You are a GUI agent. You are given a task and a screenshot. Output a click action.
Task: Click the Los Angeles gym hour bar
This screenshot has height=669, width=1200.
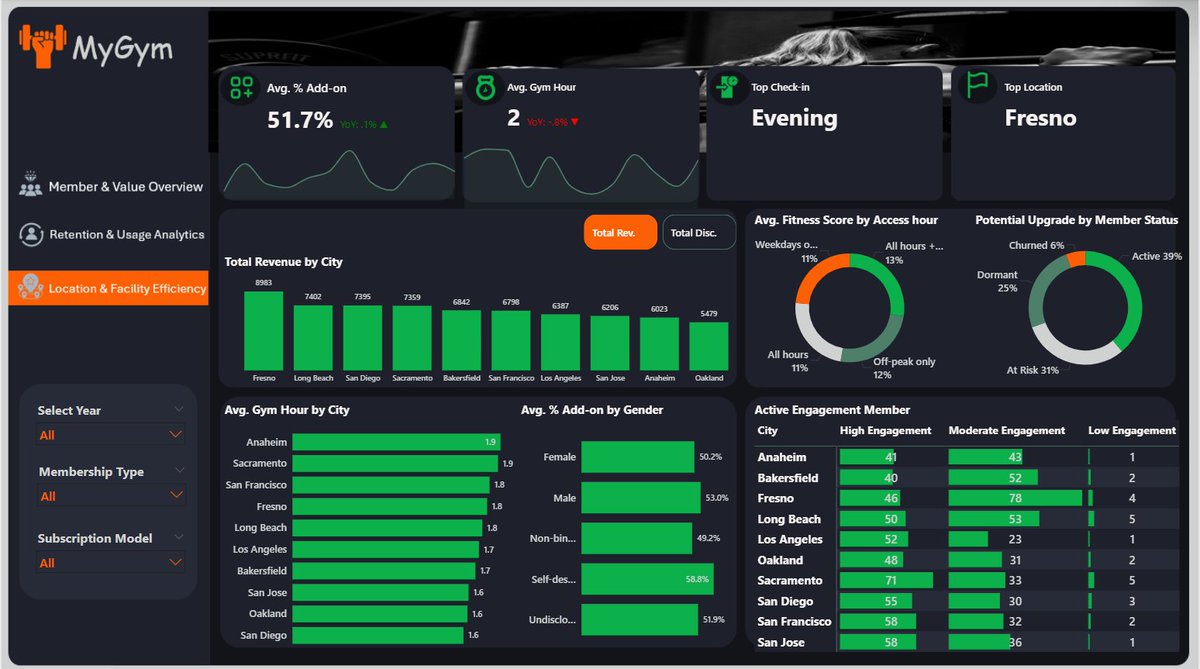pyautogui.click(x=384, y=549)
